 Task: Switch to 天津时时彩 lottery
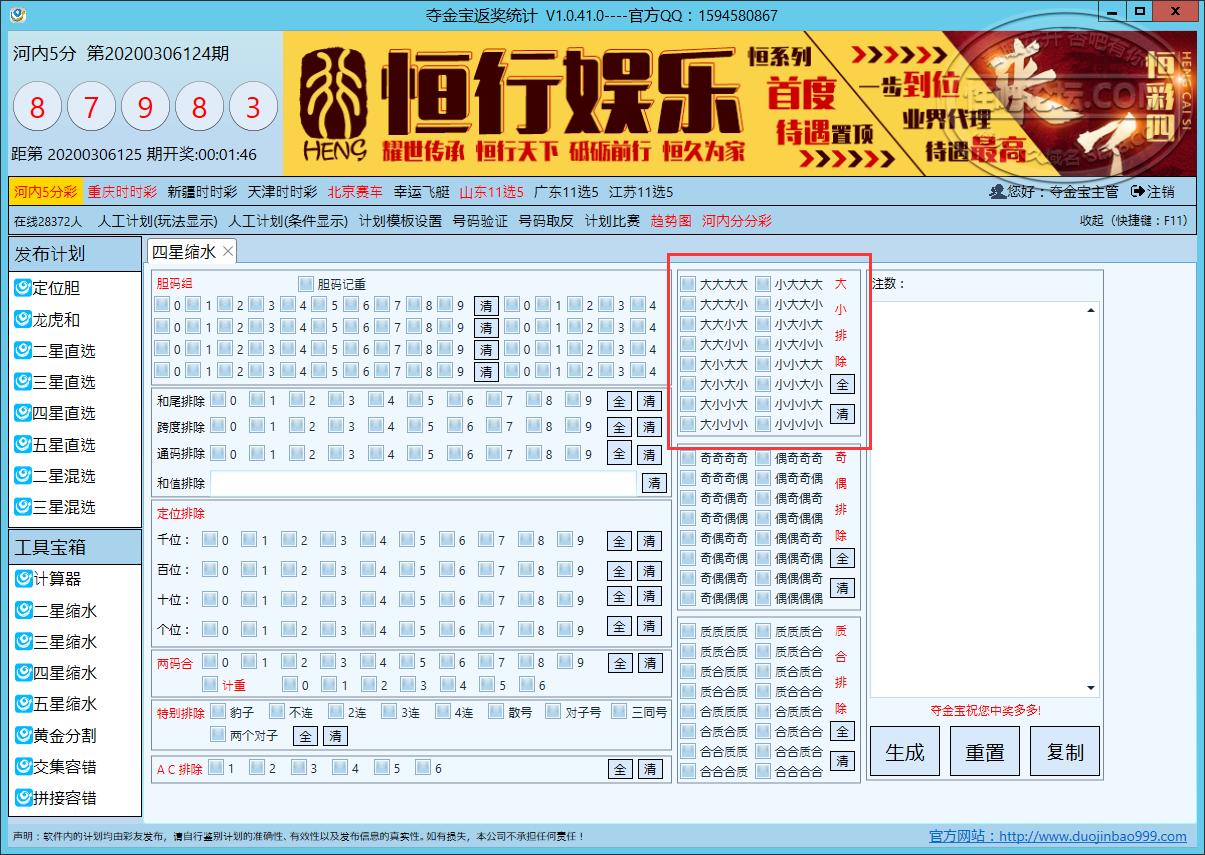(282, 192)
